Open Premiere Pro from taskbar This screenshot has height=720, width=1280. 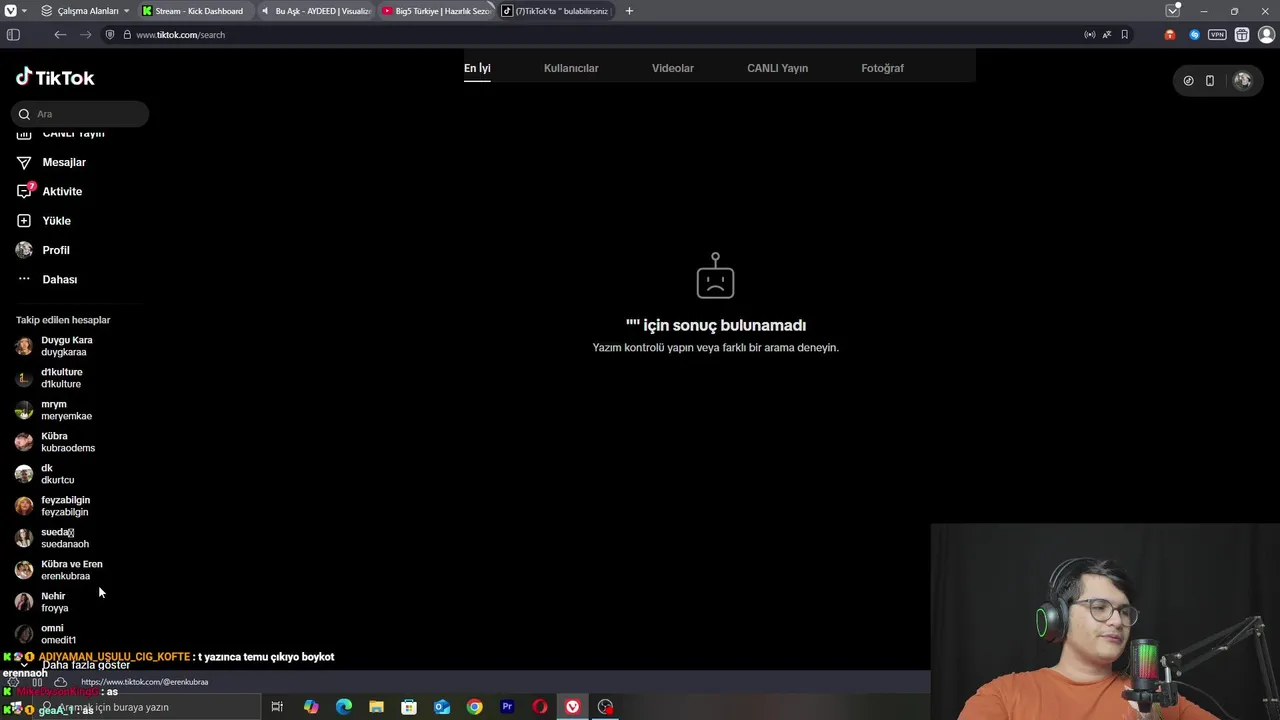[507, 707]
